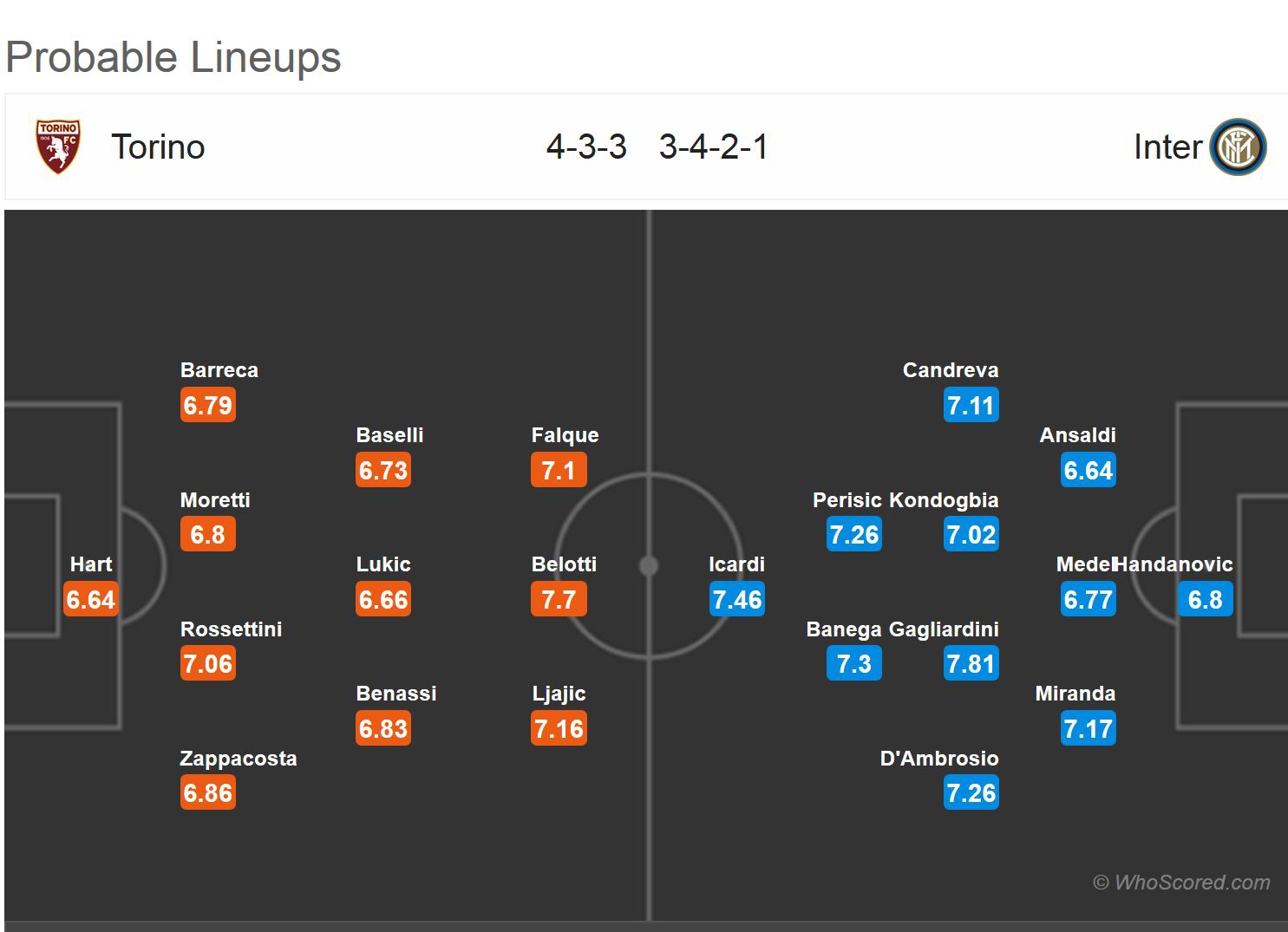Click Hart's 6.64 rating badge
This screenshot has height=932, width=1288.
tap(91, 599)
